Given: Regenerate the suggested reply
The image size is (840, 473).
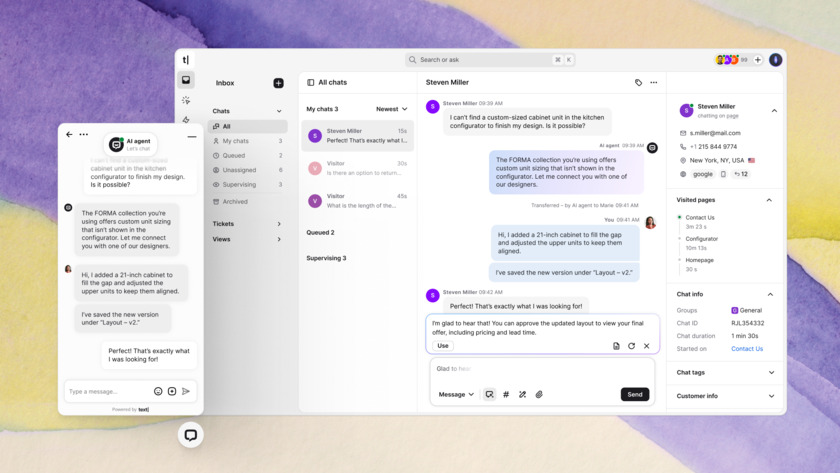Looking at the screenshot, I should point(632,346).
